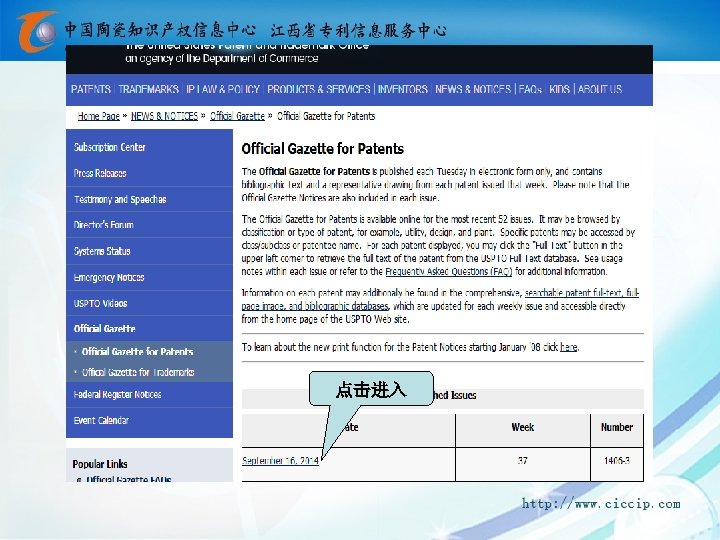Open the September 16, 2014 issue link

[x=280, y=461]
